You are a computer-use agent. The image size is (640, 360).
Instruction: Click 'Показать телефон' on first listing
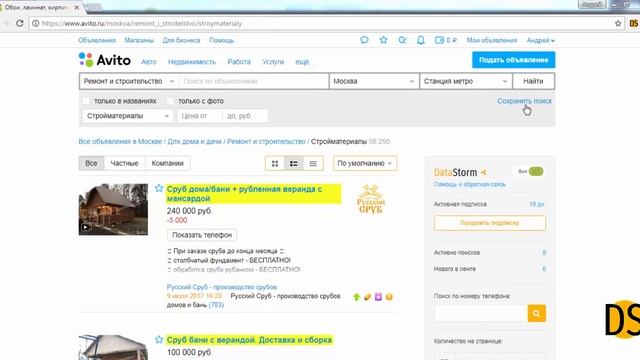click(x=202, y=235)
